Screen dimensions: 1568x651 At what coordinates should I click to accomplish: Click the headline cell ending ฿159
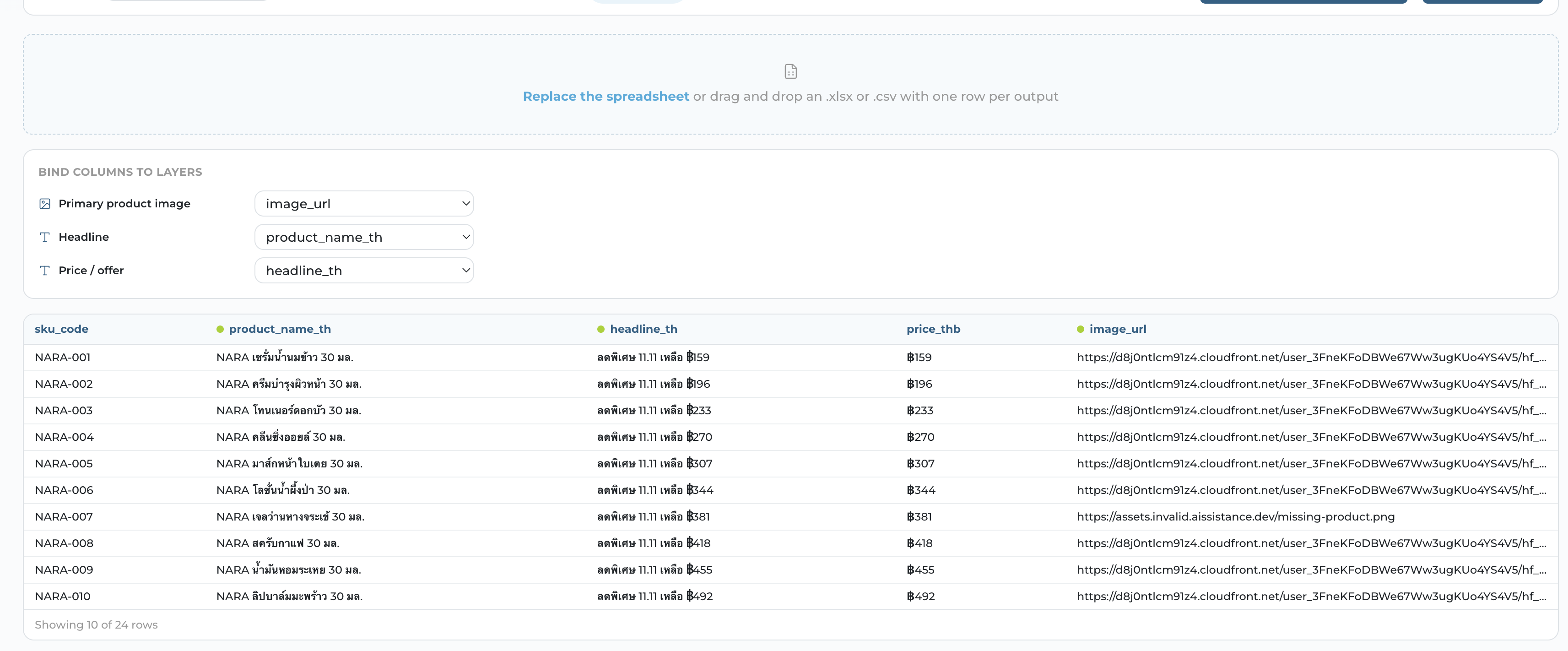tap(653, 358)
